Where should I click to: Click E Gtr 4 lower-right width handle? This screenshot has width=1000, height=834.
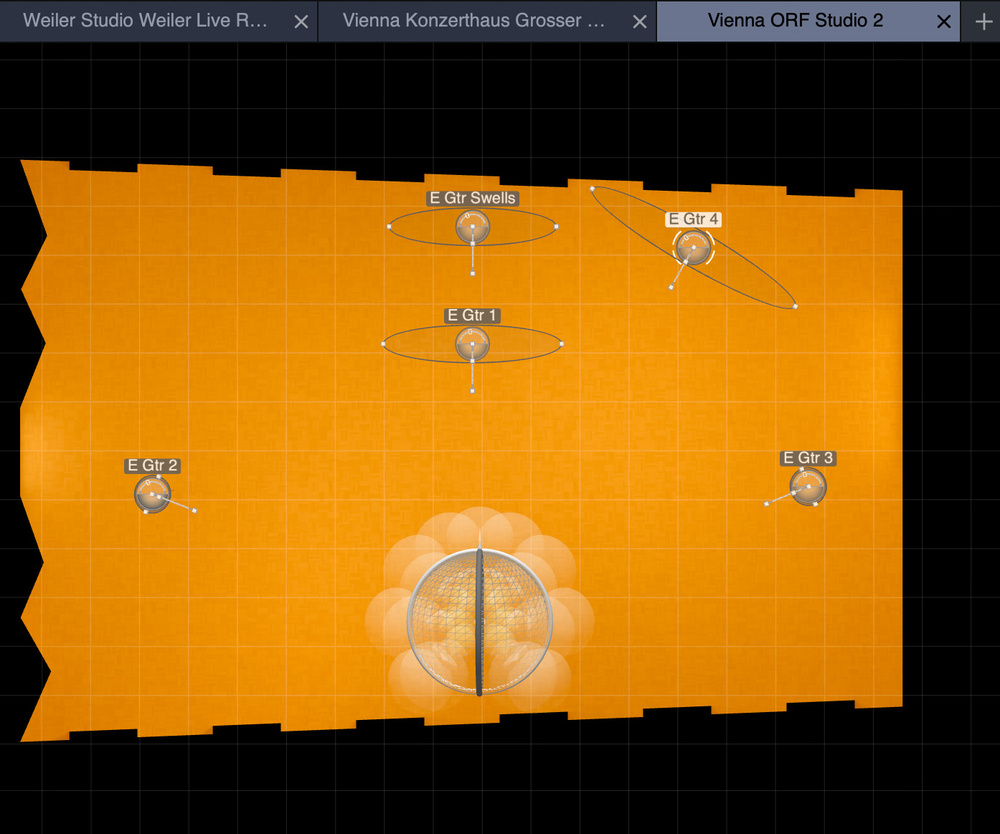[x=795, y=306]
